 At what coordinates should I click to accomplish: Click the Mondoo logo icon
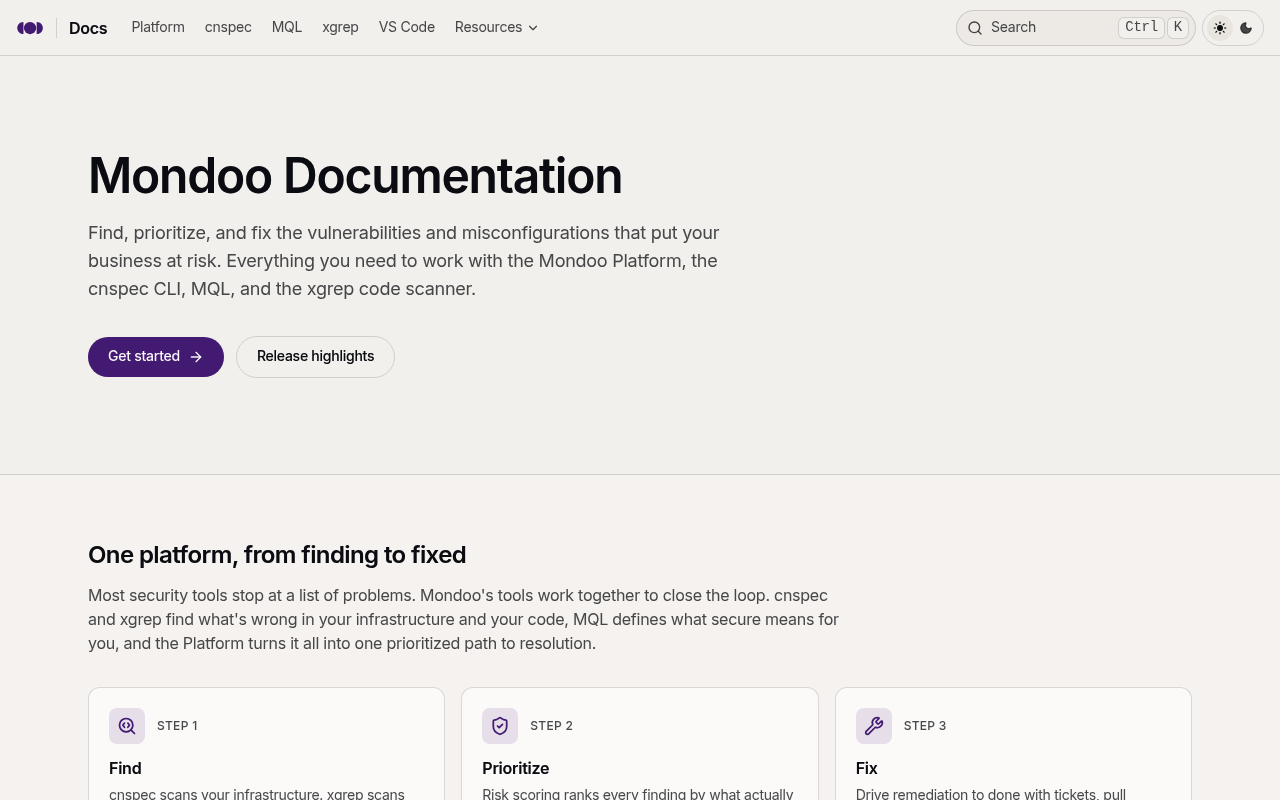point(30,28)
